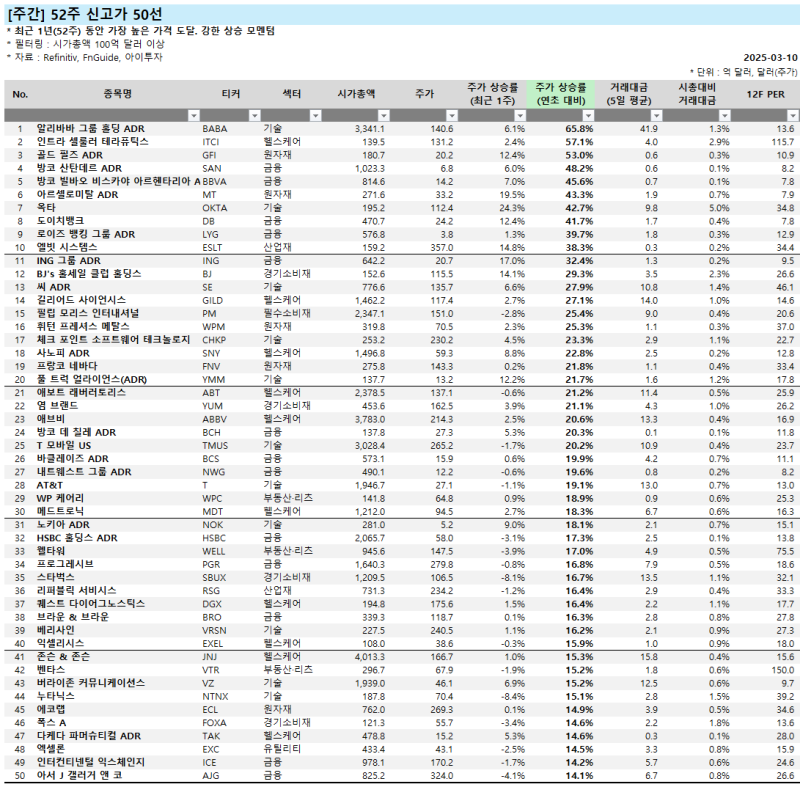Select the 인트라 셀룰러 테라퓨틱스 cell
This screenshot has width=800, height=787.
tap(92, 142)
